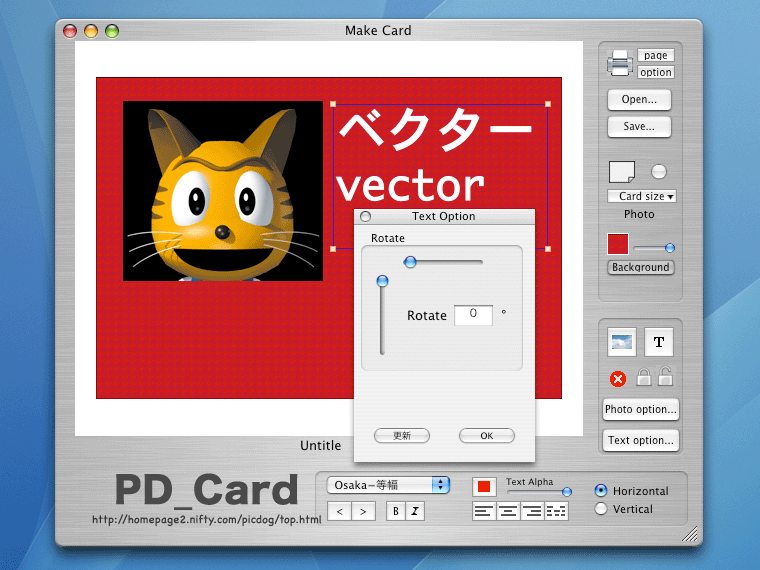Select the rectangular card shape icon
760x570 pixels.
(x=622, y=172)
